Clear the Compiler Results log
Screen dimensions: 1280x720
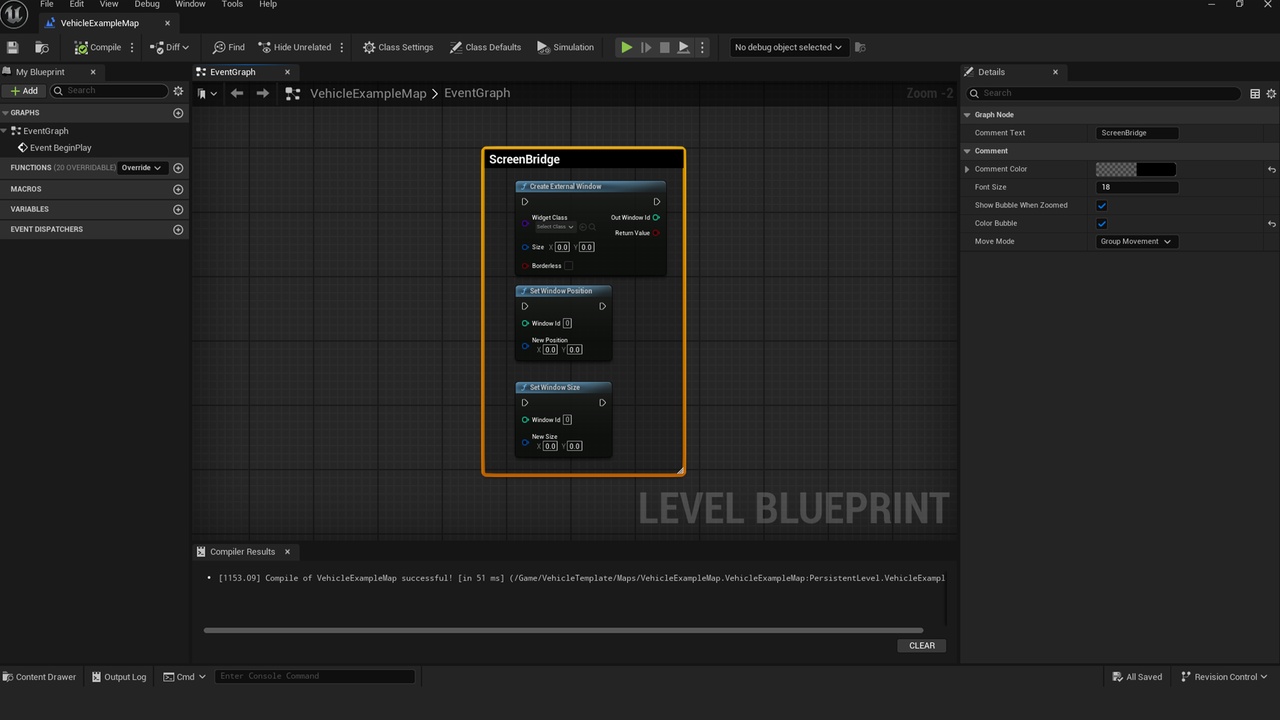click(922, 645)
